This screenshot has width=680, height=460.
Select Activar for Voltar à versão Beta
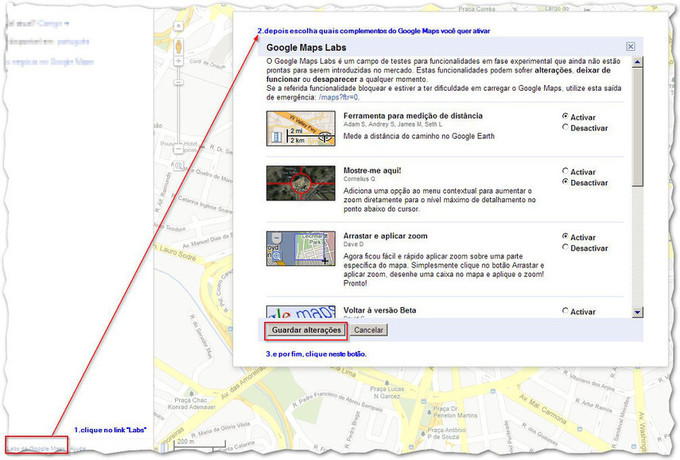pyautogui.click(x=566, y=311)
